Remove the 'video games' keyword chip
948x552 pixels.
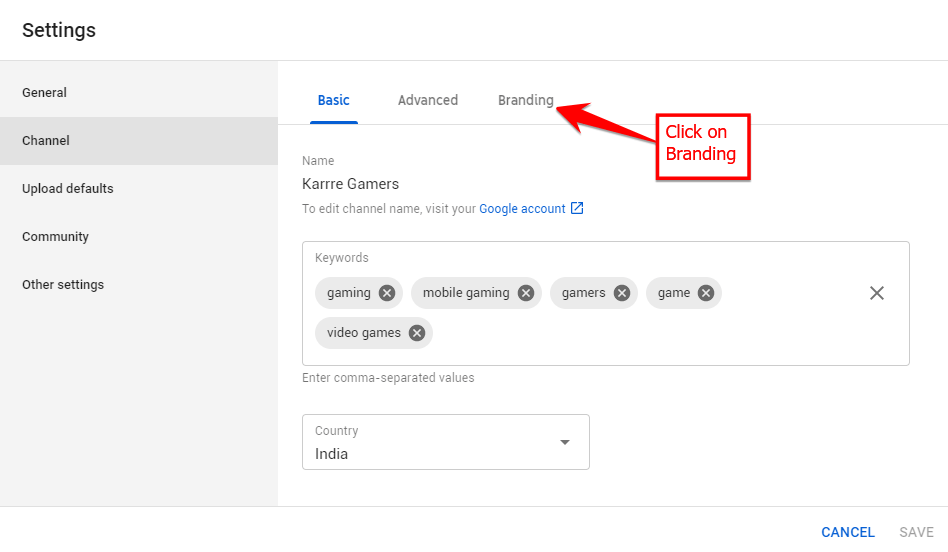tap(417, 333)
